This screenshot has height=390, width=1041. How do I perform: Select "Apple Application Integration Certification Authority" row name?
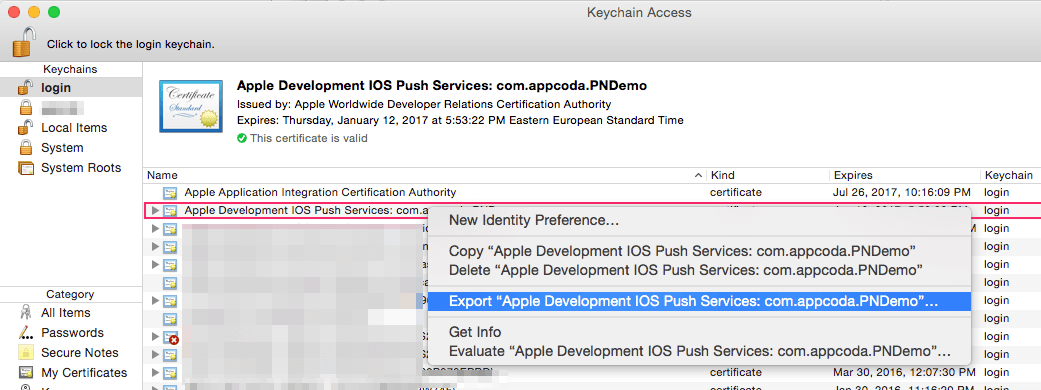coord(320,193)
